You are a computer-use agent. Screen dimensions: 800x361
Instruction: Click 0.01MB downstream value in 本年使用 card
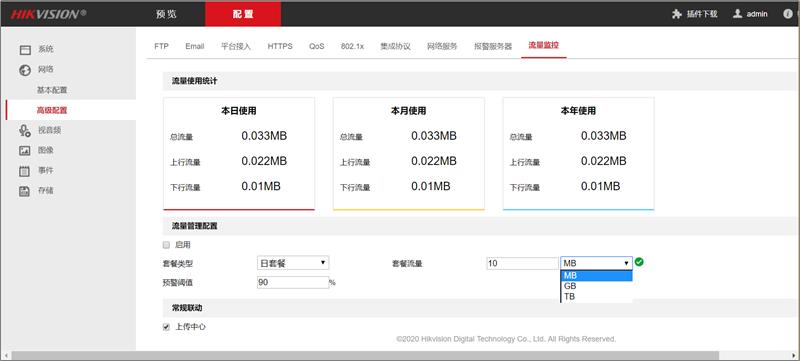point(601,187)
